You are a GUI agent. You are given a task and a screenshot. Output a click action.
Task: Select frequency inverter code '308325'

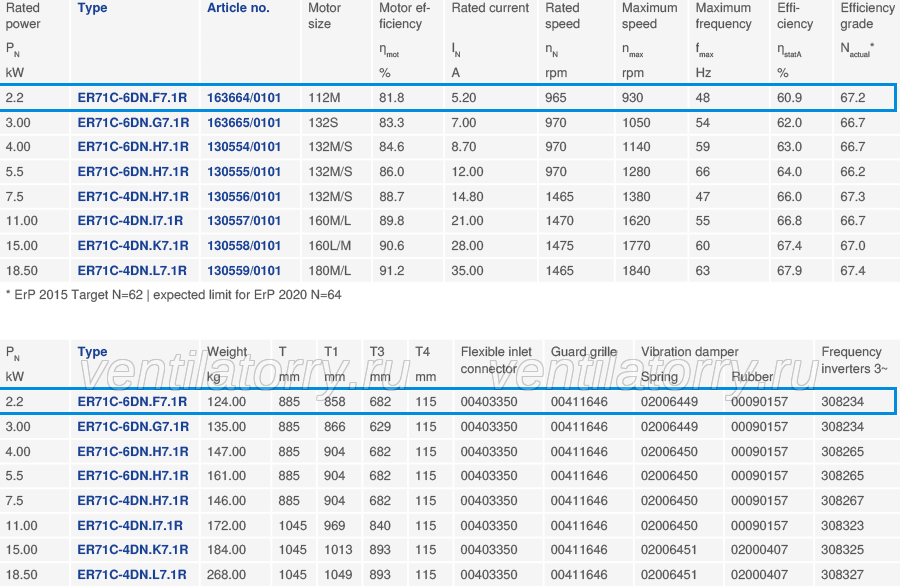[842, 550]
